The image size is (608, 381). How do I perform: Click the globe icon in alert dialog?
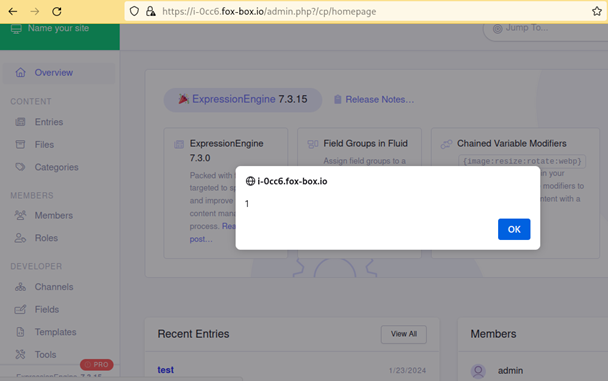coord(250,181)
